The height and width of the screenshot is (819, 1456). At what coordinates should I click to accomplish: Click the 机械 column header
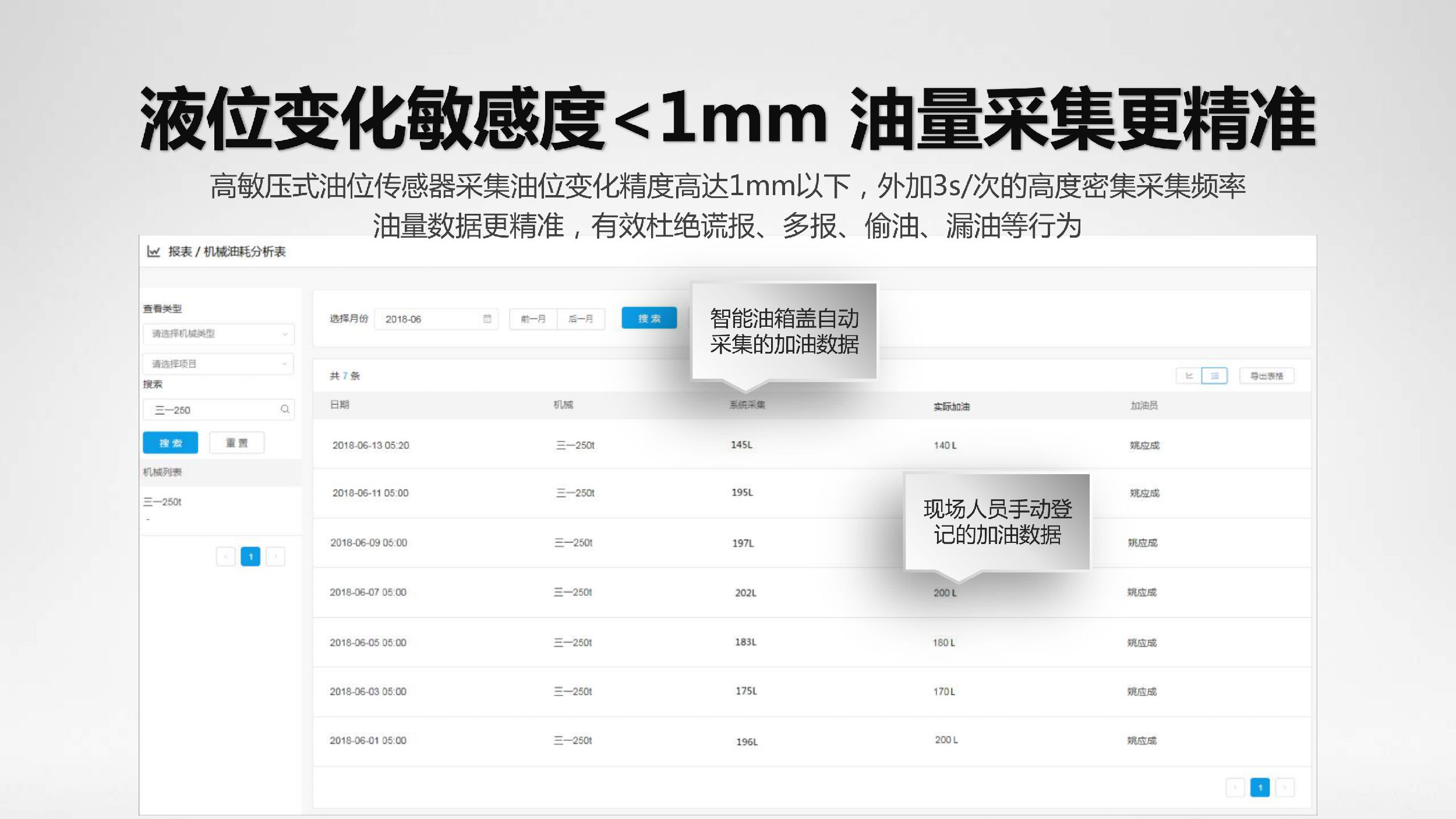(x=563, y=404)
